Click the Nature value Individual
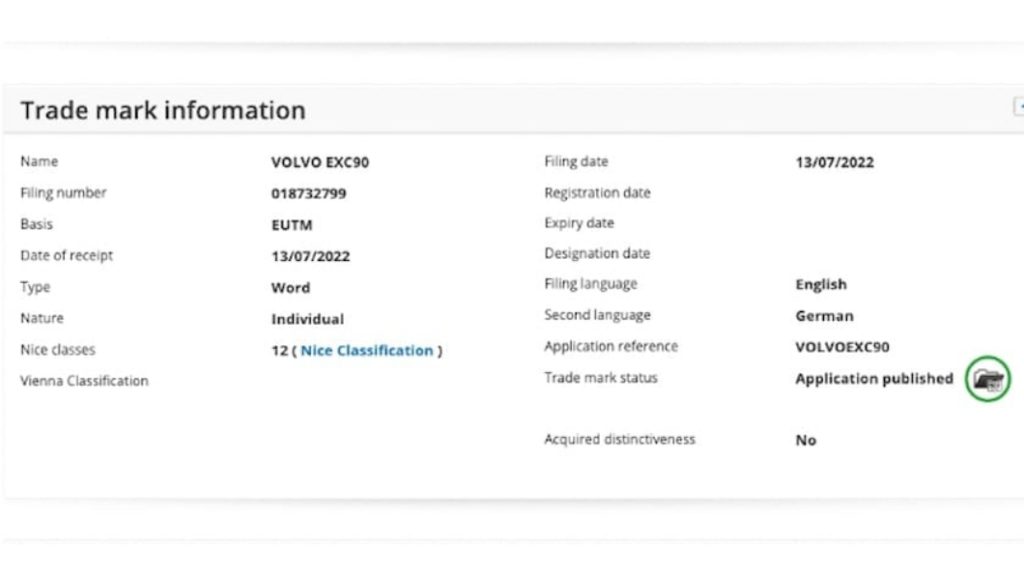 tap(308, 319)
